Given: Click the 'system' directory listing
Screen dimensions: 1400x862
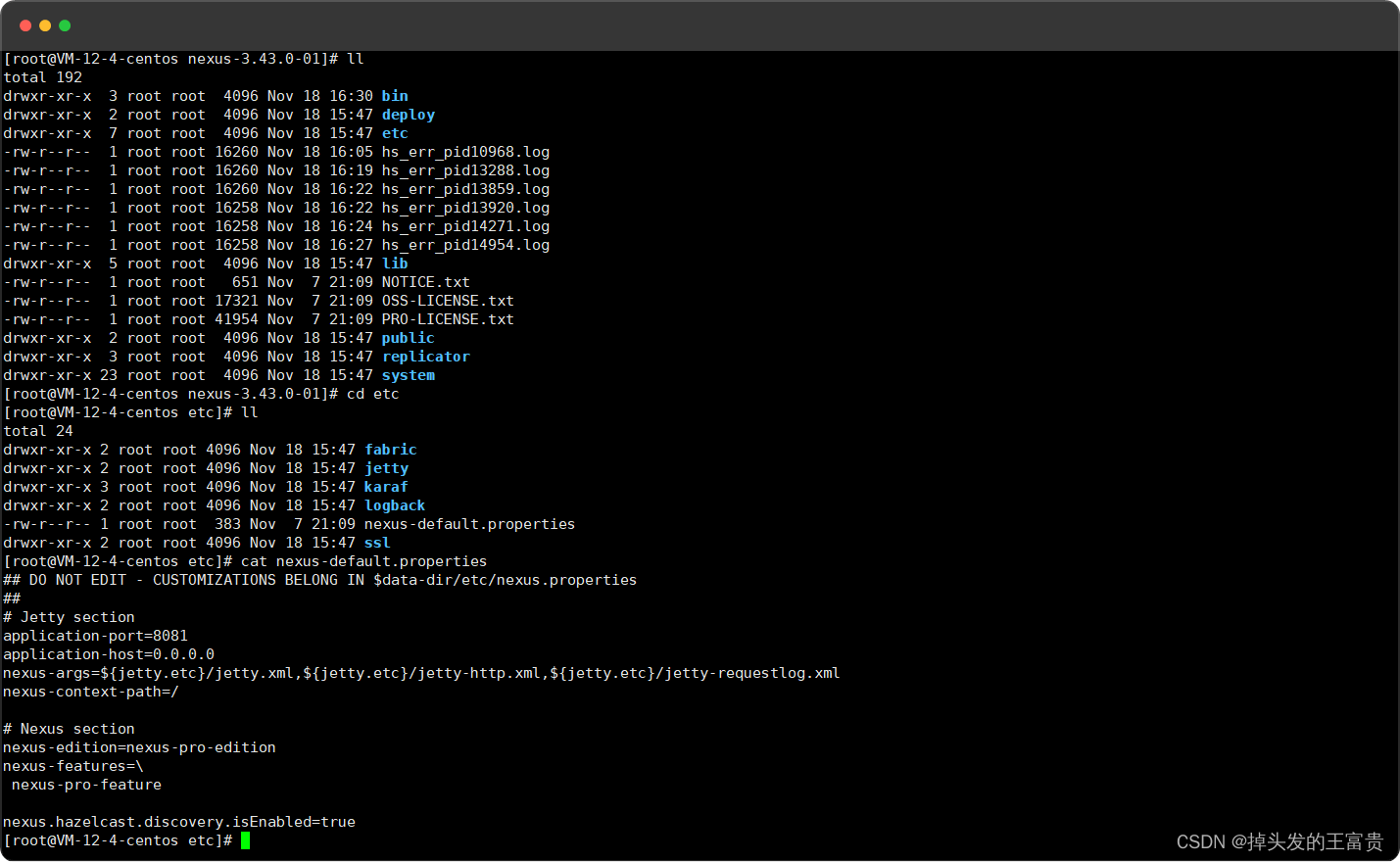Looking at the screenshot, I should tap(409, 375).
